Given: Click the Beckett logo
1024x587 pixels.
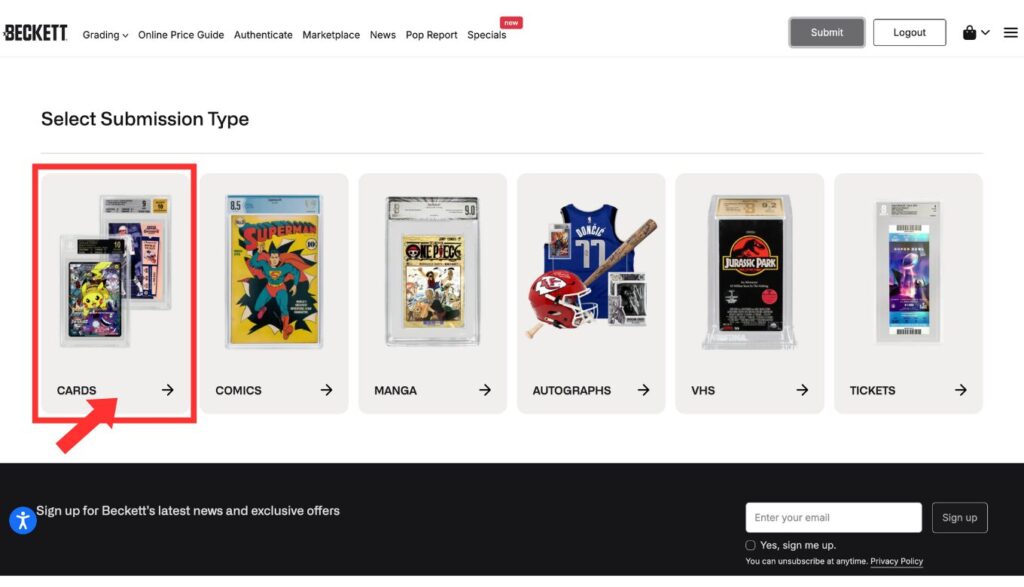Looking at the screenshot, I should point(35,33).
